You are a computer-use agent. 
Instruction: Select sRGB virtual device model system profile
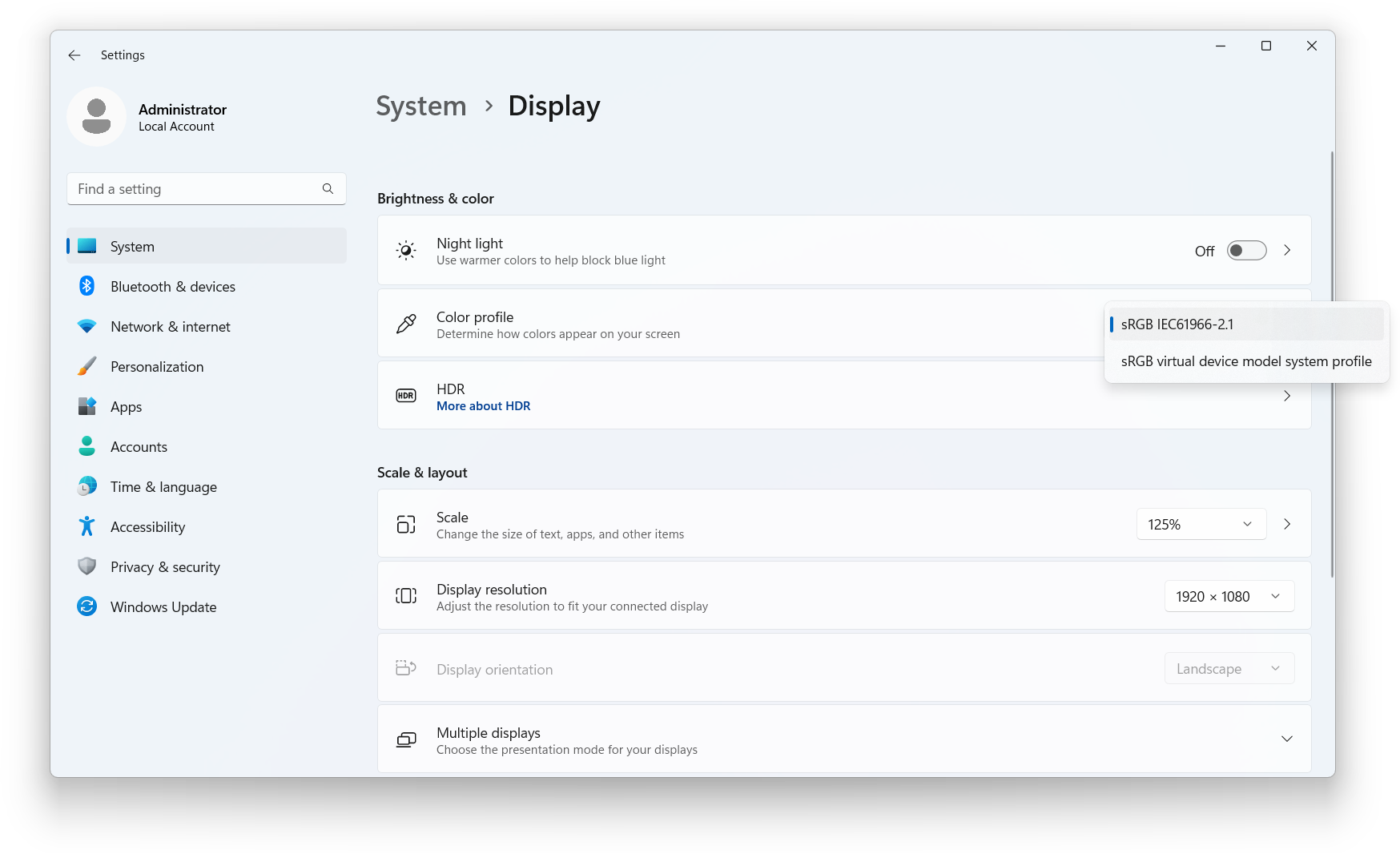1246,361
